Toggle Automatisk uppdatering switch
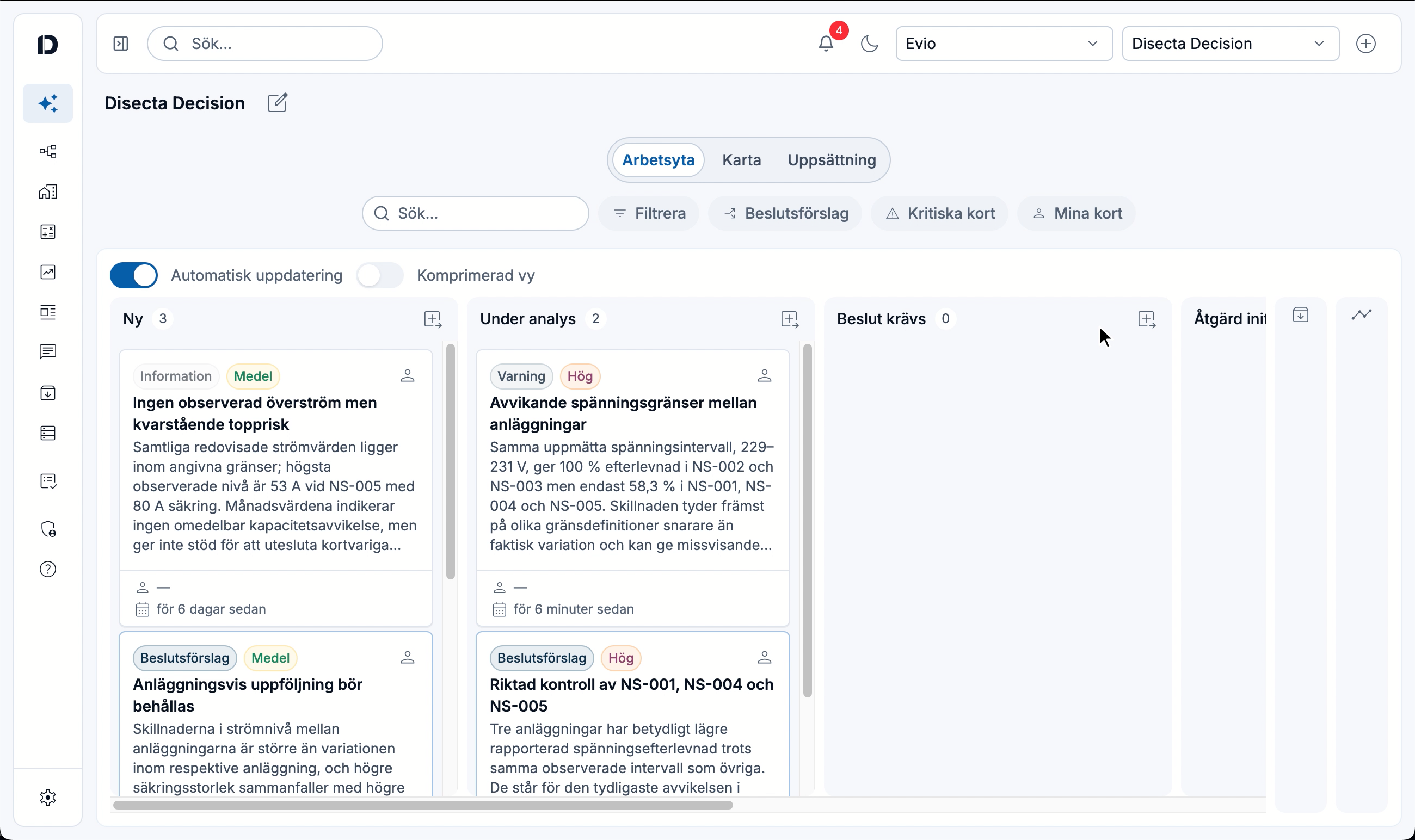The width and height of the screenshot is (1415, 840). pyautogui.click(x=134, y=276)
